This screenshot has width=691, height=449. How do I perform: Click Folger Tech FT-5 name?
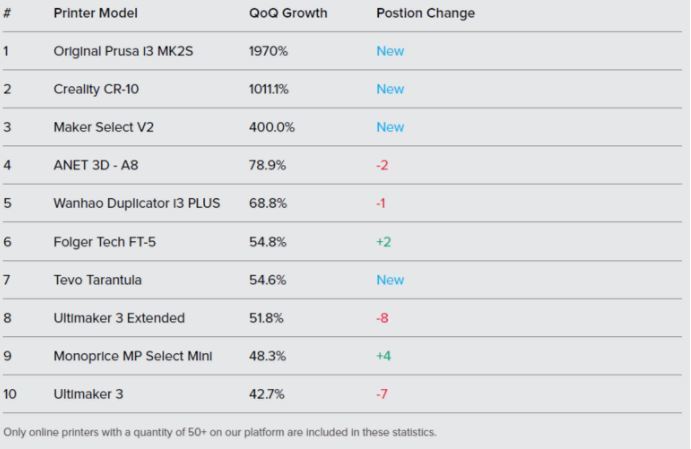coord(104,242)
